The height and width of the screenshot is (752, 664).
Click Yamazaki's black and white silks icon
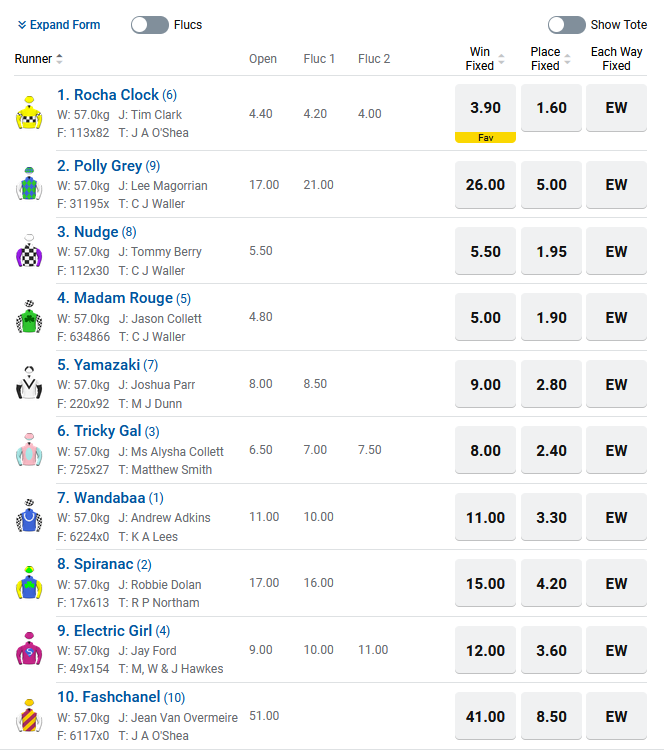28,384
